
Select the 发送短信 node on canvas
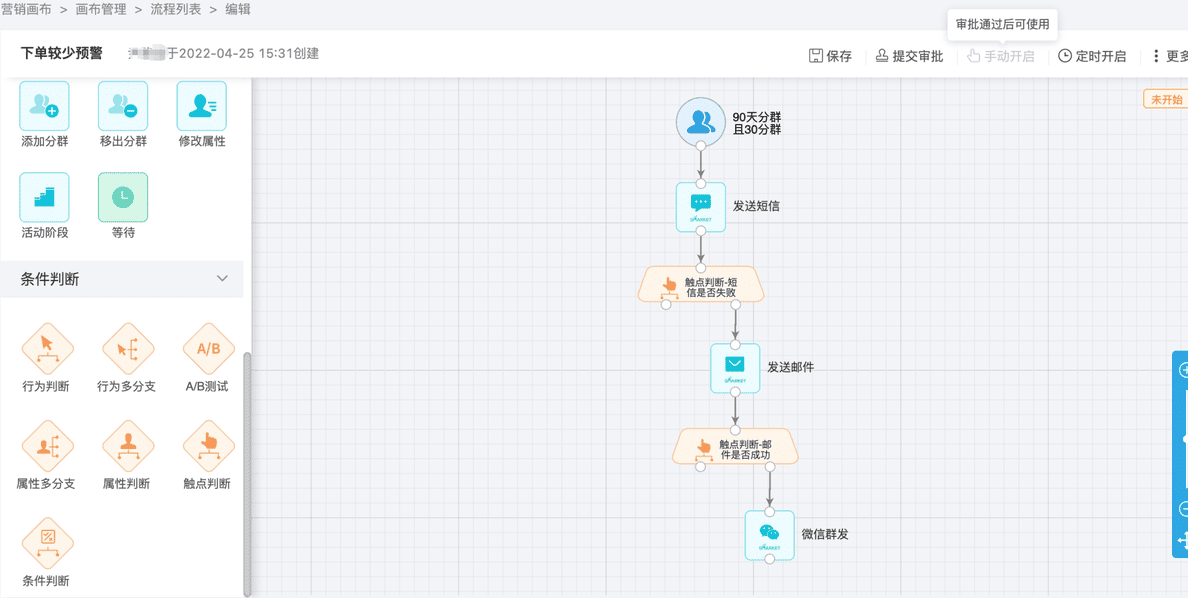[x=701, y=206]
